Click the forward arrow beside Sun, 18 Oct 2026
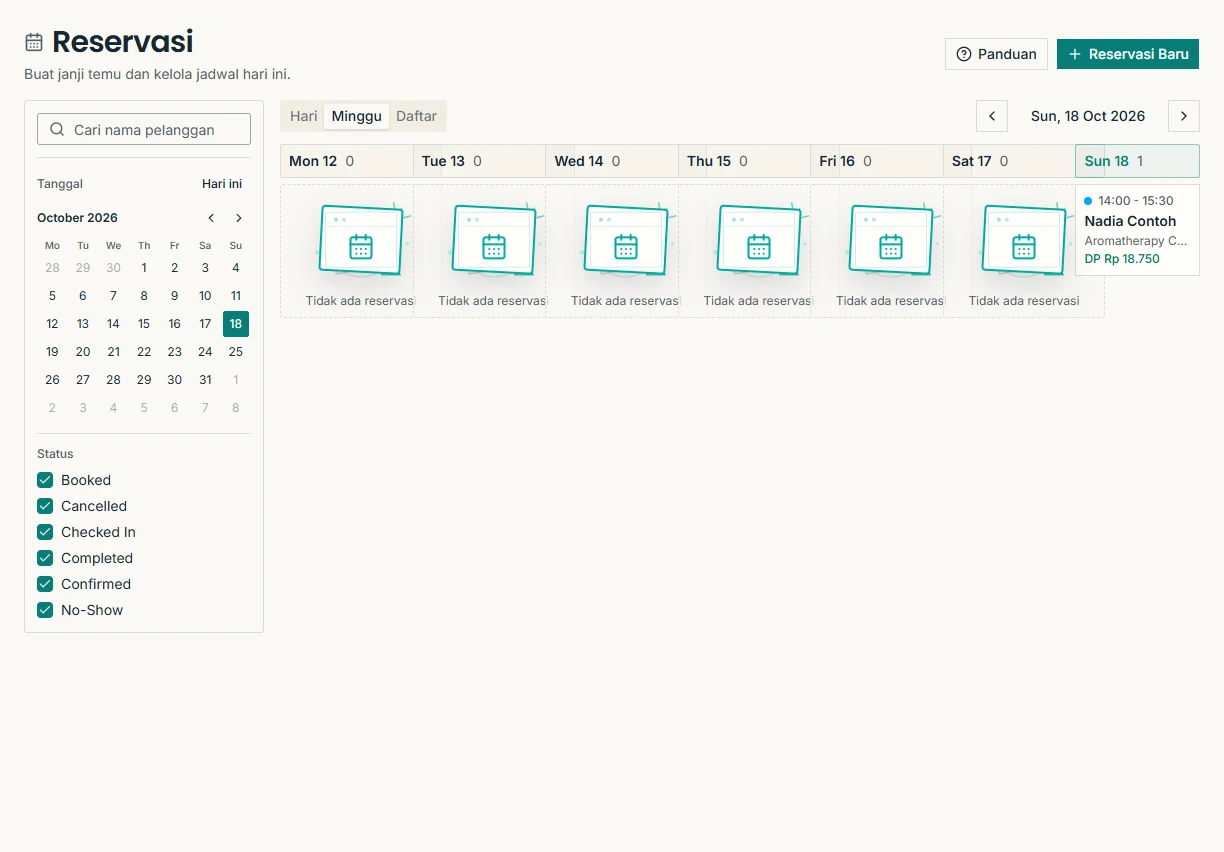This screenshot has width=1224, height=852. pos(1184,116)
